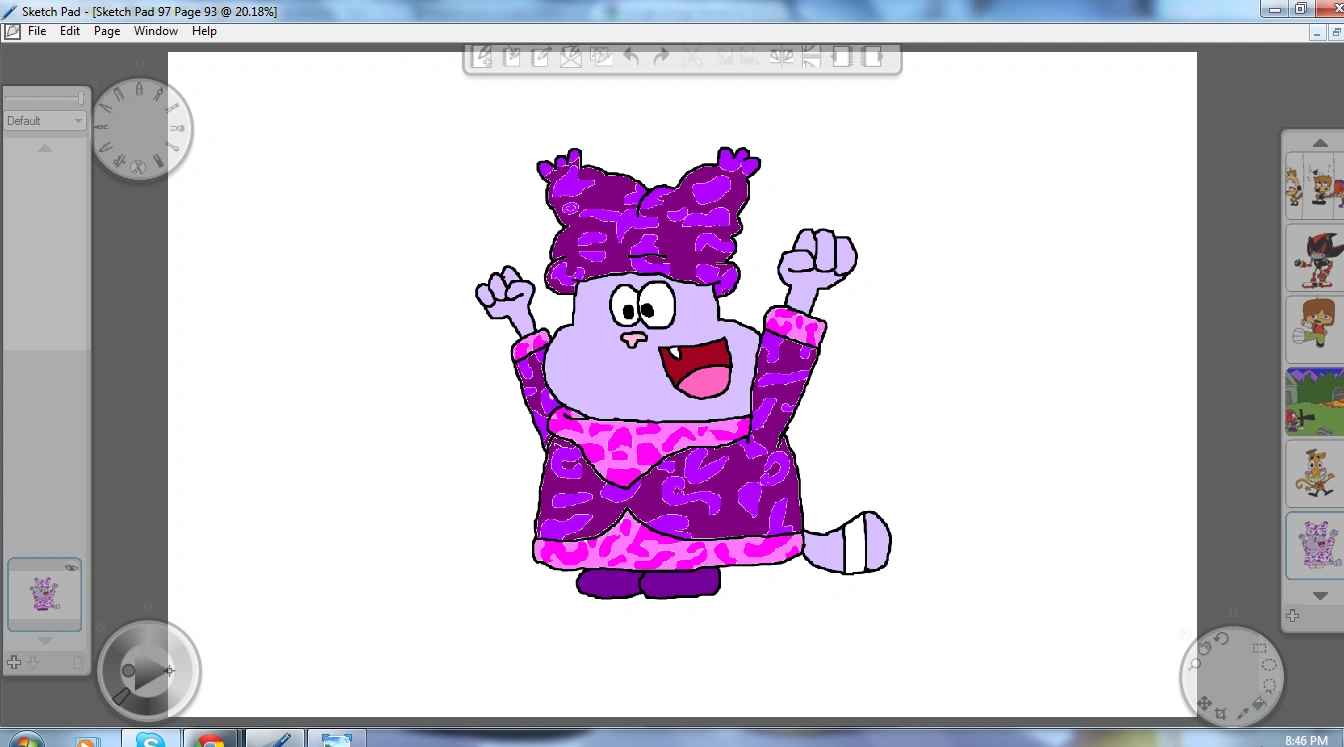This screenshot has height=747, width=1344.
Task: Add a new image with plus button
Action: [x=1292, y=616]
